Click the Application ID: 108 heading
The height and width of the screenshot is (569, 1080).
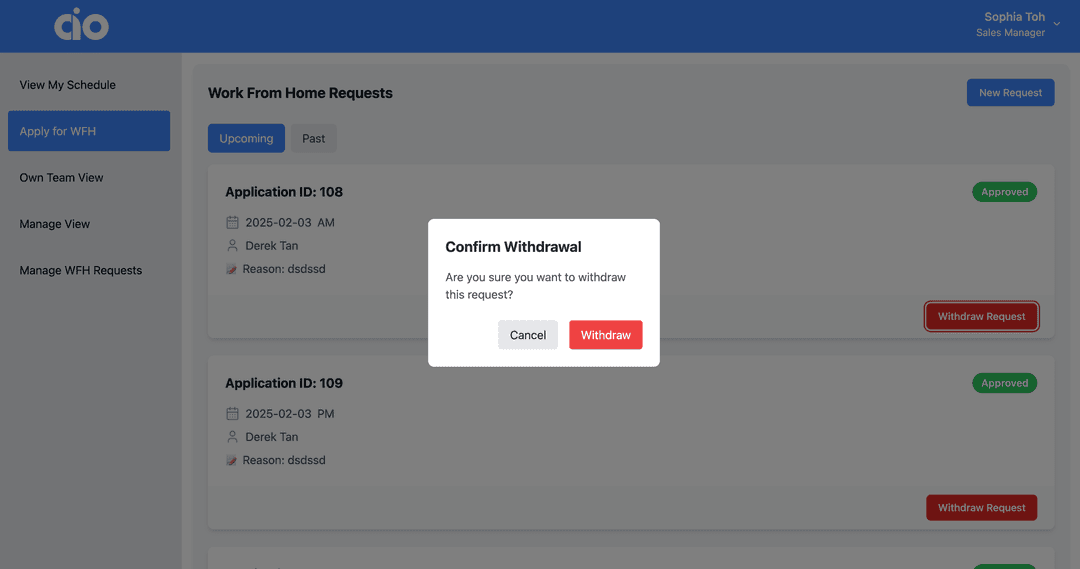(284, 192)
